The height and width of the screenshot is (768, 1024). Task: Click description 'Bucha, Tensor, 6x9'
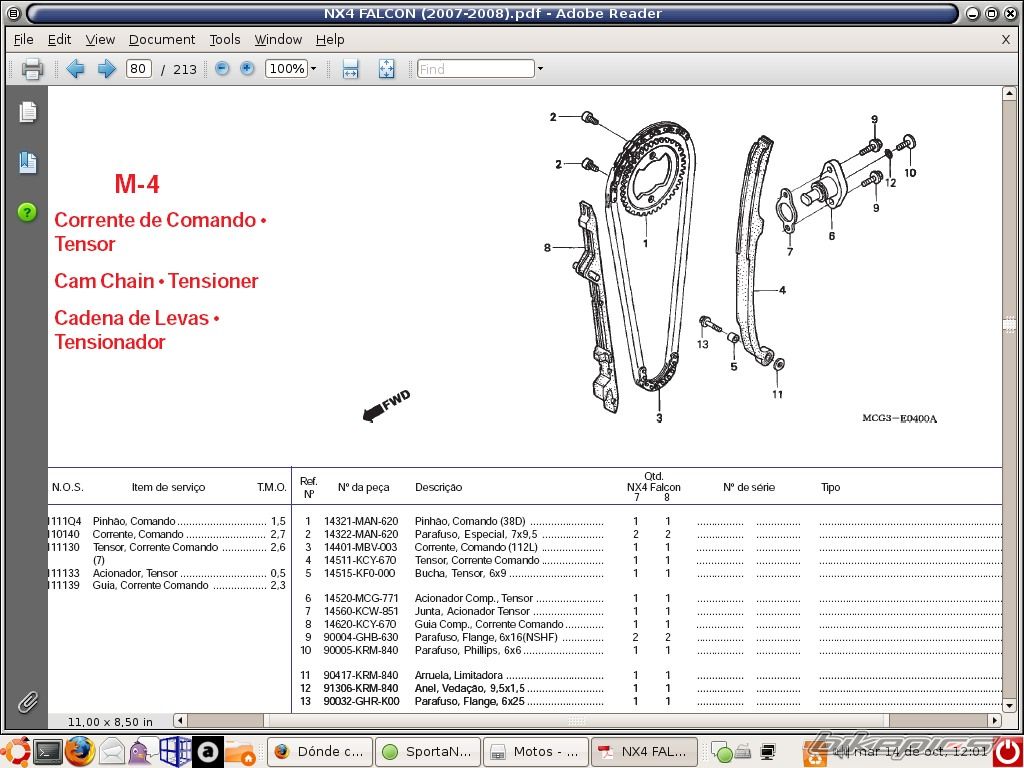(460, 573)
